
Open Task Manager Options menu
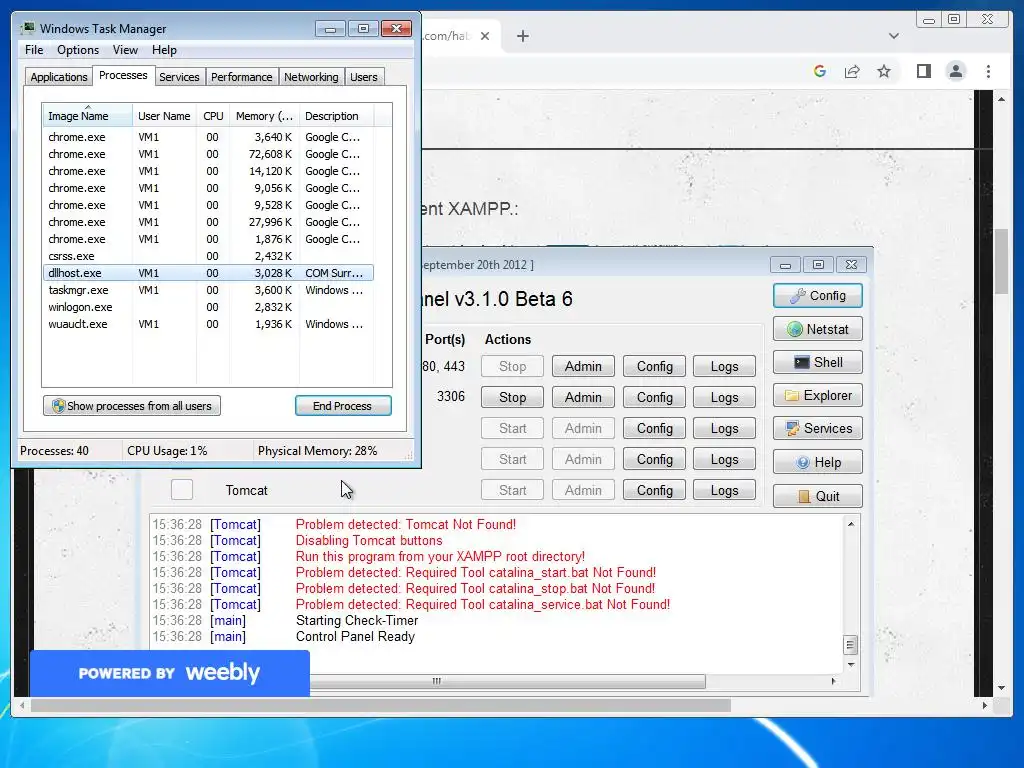pyautogui.click(x=78, y=50)
